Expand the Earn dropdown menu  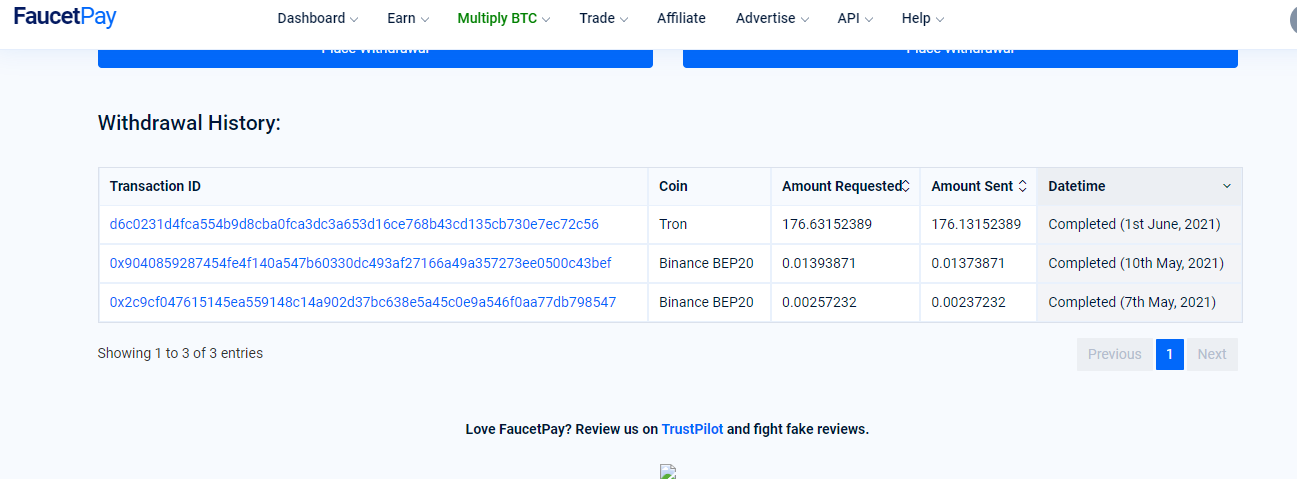pyautogui.click(x=407, y=18)
